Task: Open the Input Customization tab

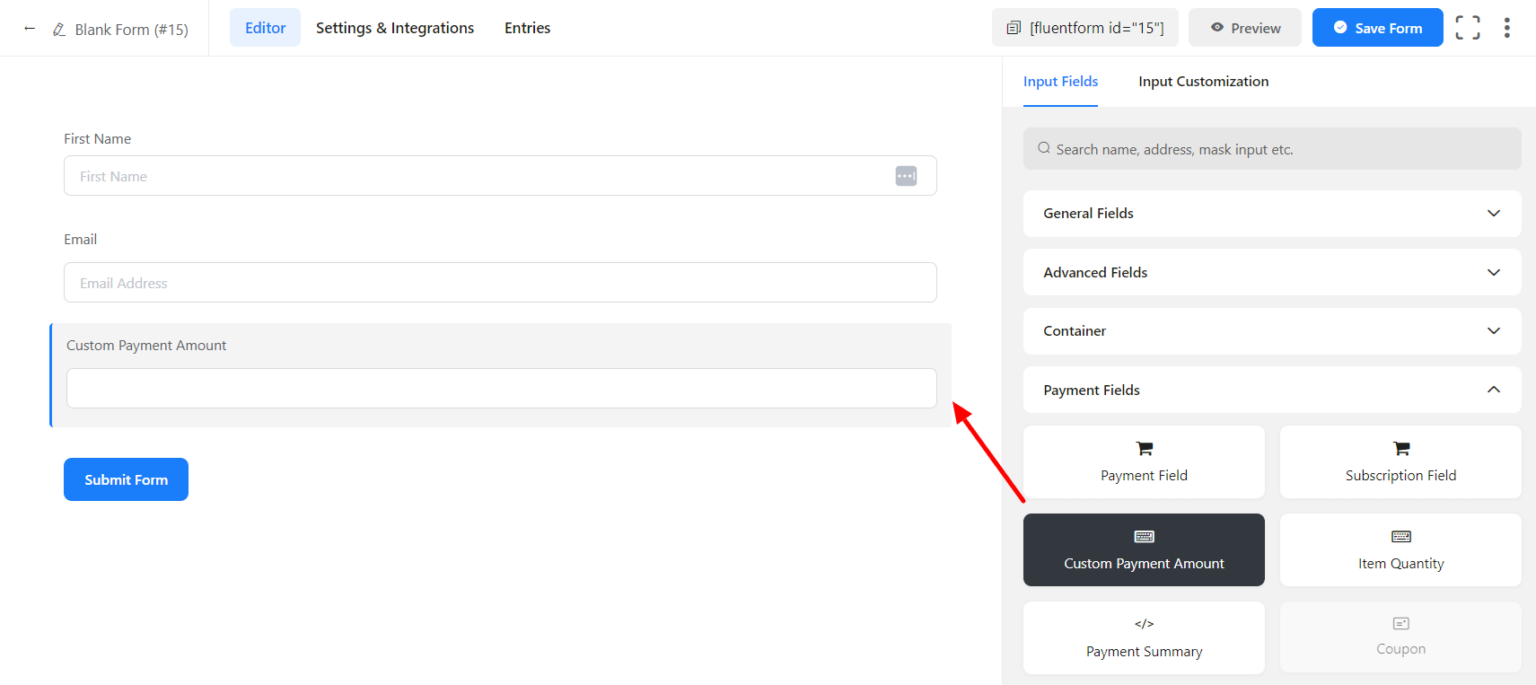Action: [1203, 81]
